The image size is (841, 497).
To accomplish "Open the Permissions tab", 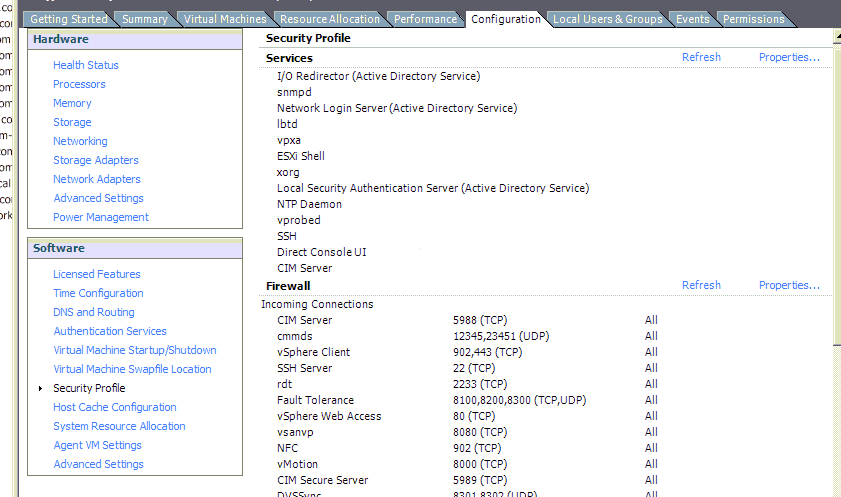I will (x=754, y=19).
